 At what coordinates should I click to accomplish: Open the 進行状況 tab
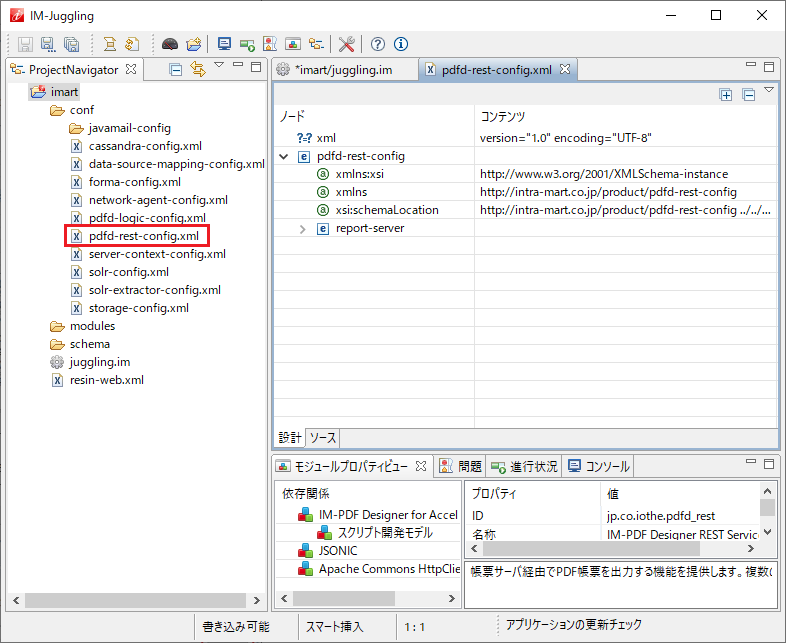[524, 467]
